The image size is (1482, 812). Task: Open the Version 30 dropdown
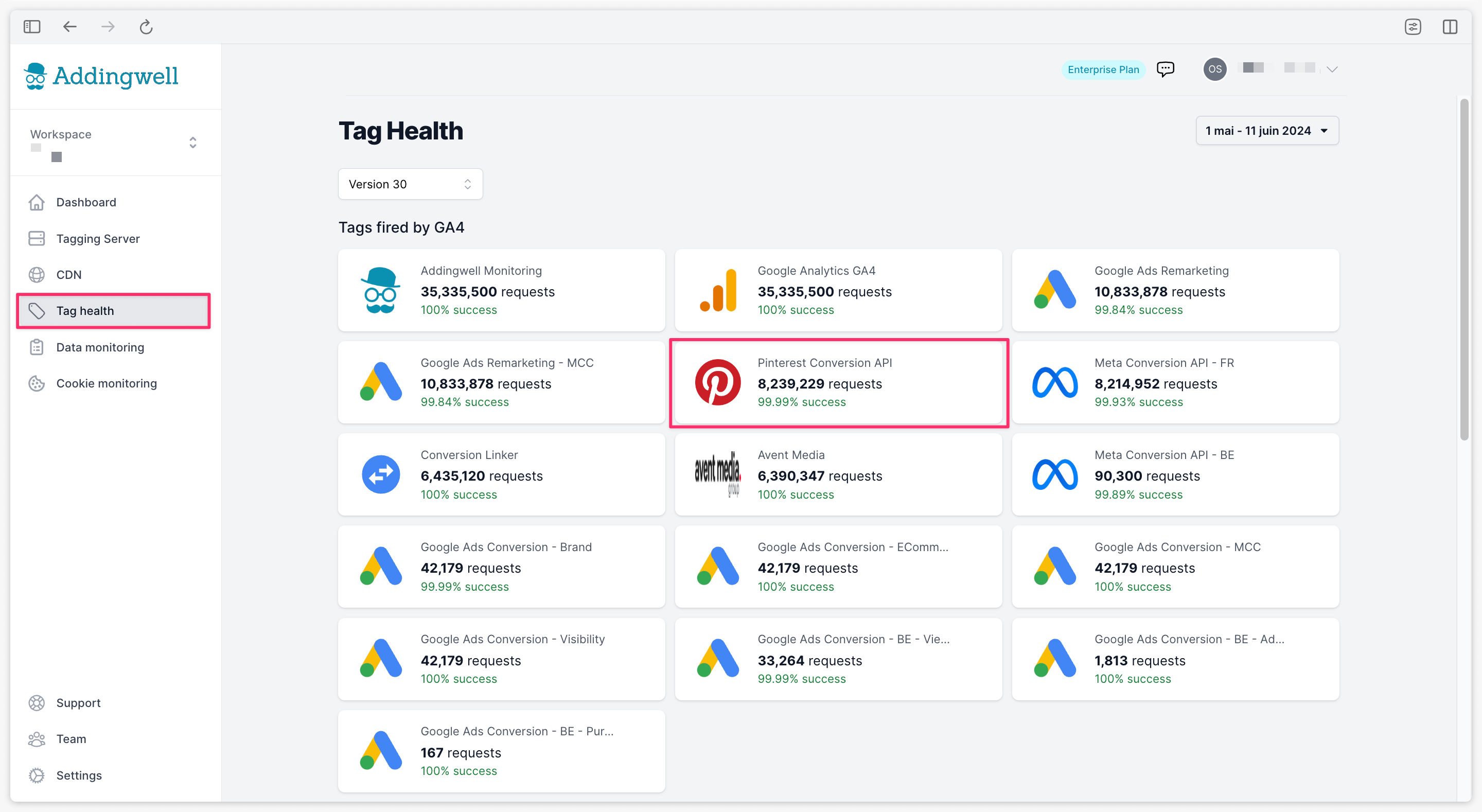pyautogui.click(x=410, y=184)
